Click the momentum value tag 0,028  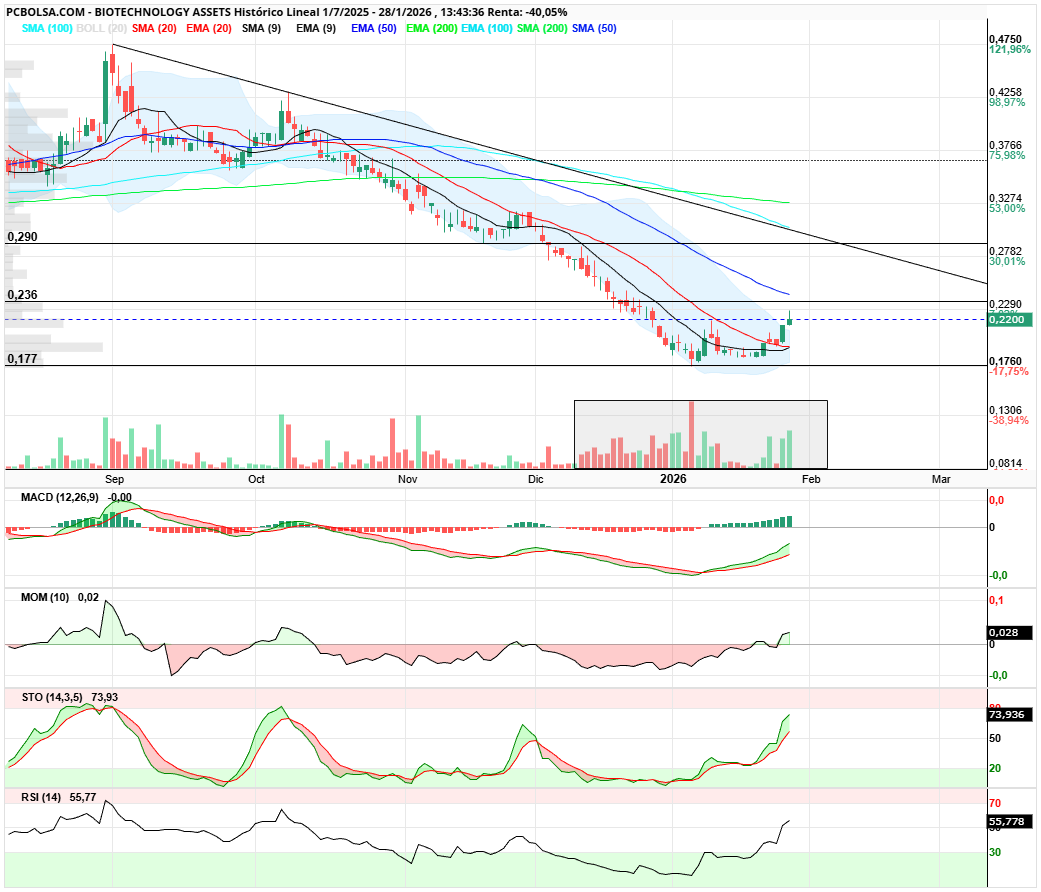(1004, 633)
